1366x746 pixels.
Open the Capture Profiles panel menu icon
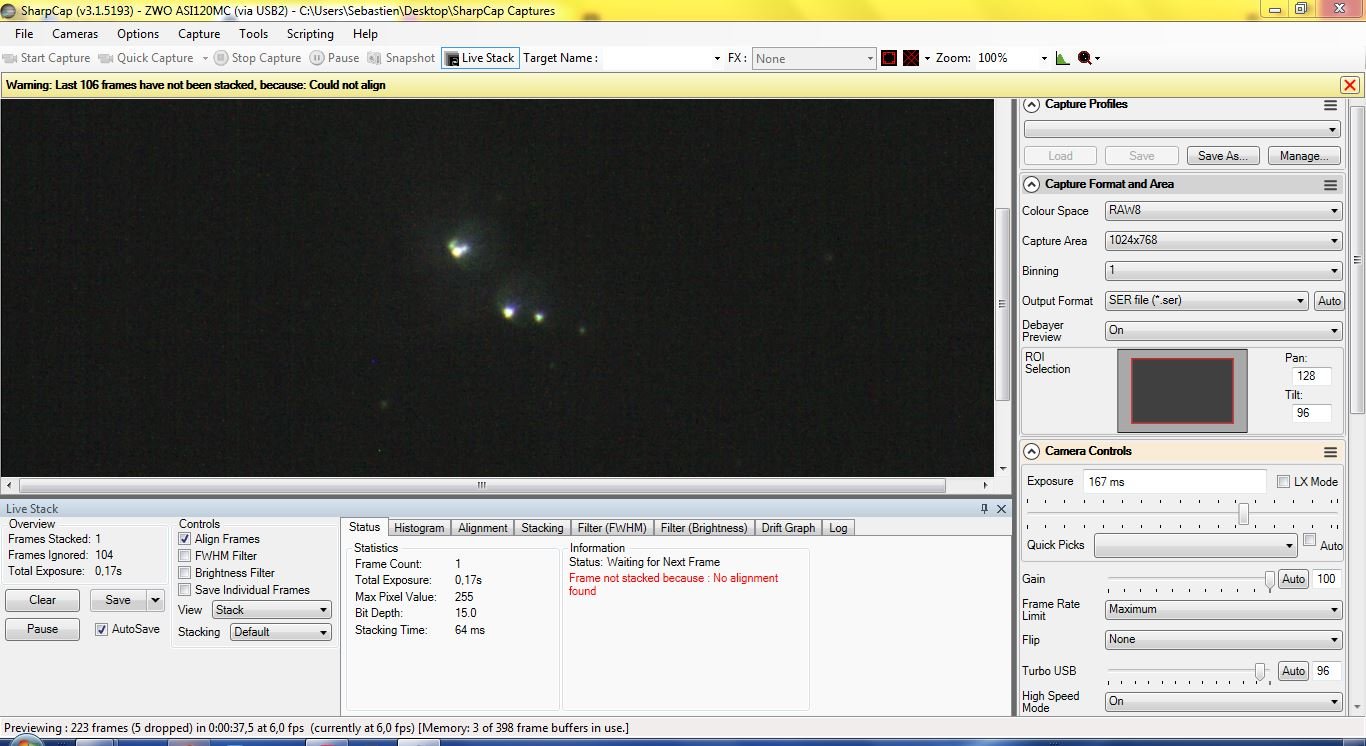coord(1330,105)
